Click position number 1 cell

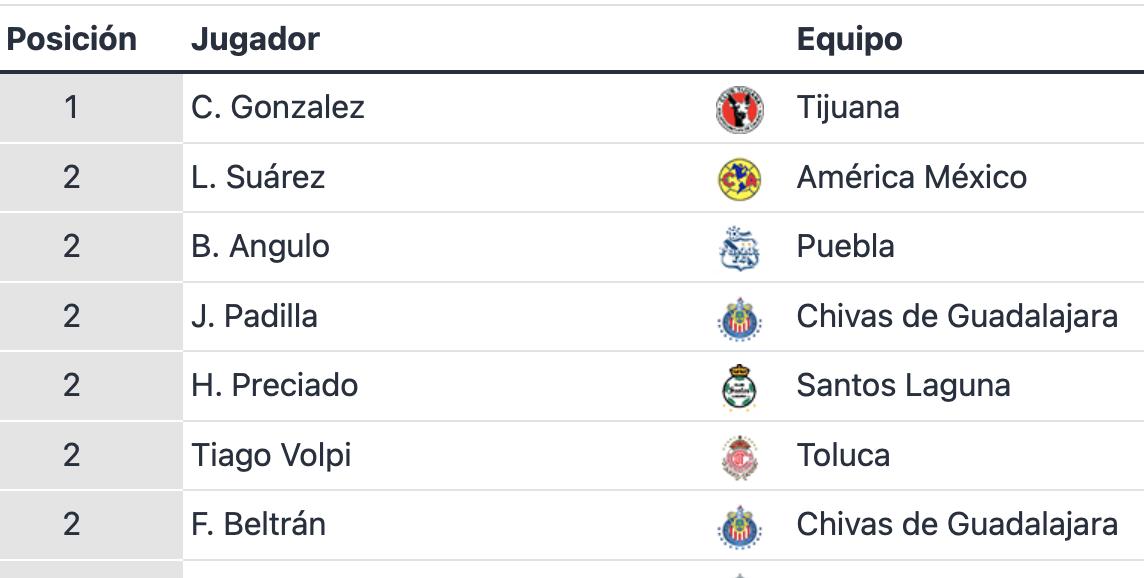click(x=72, y=107)
